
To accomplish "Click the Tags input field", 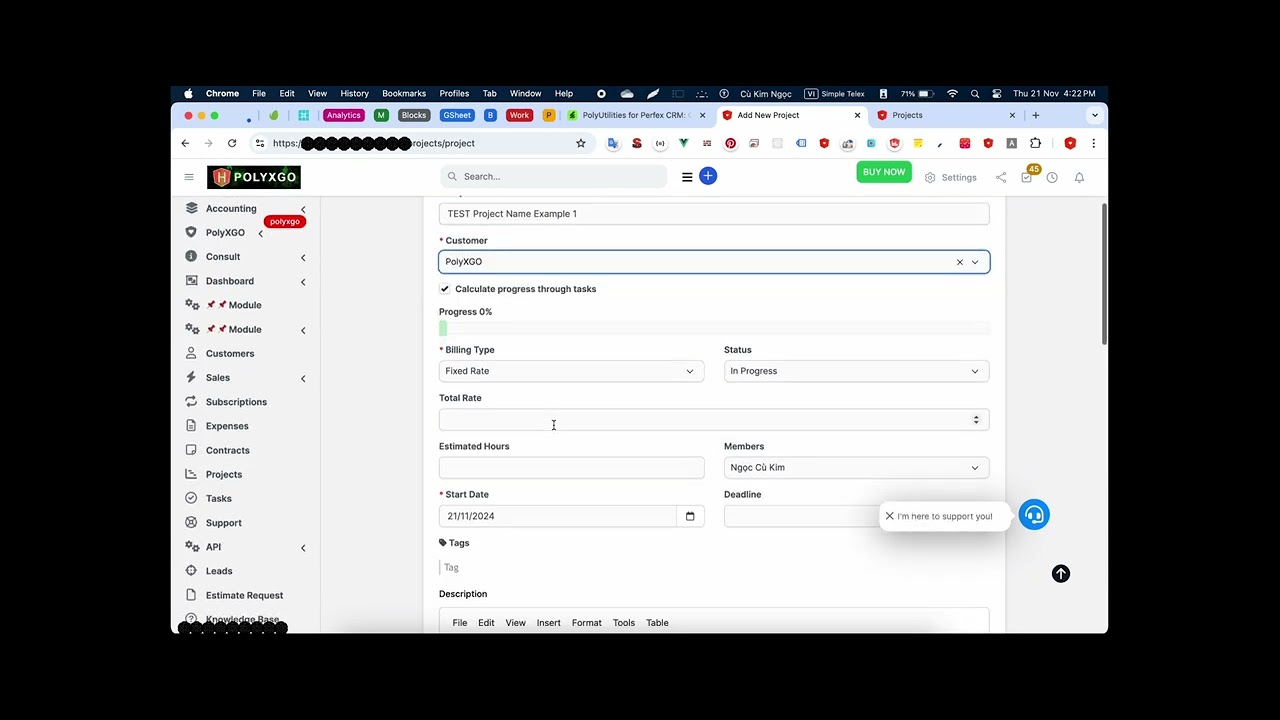I will [714, 567].
